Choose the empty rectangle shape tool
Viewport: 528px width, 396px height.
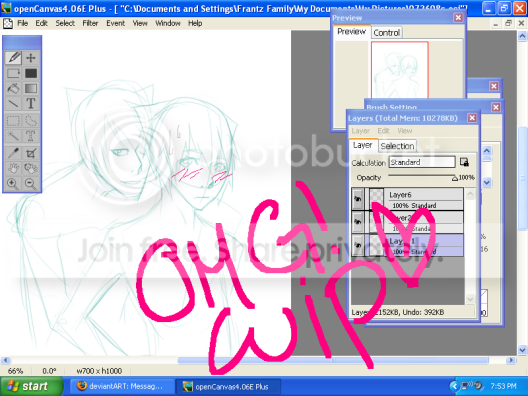[x=13, y=73]
